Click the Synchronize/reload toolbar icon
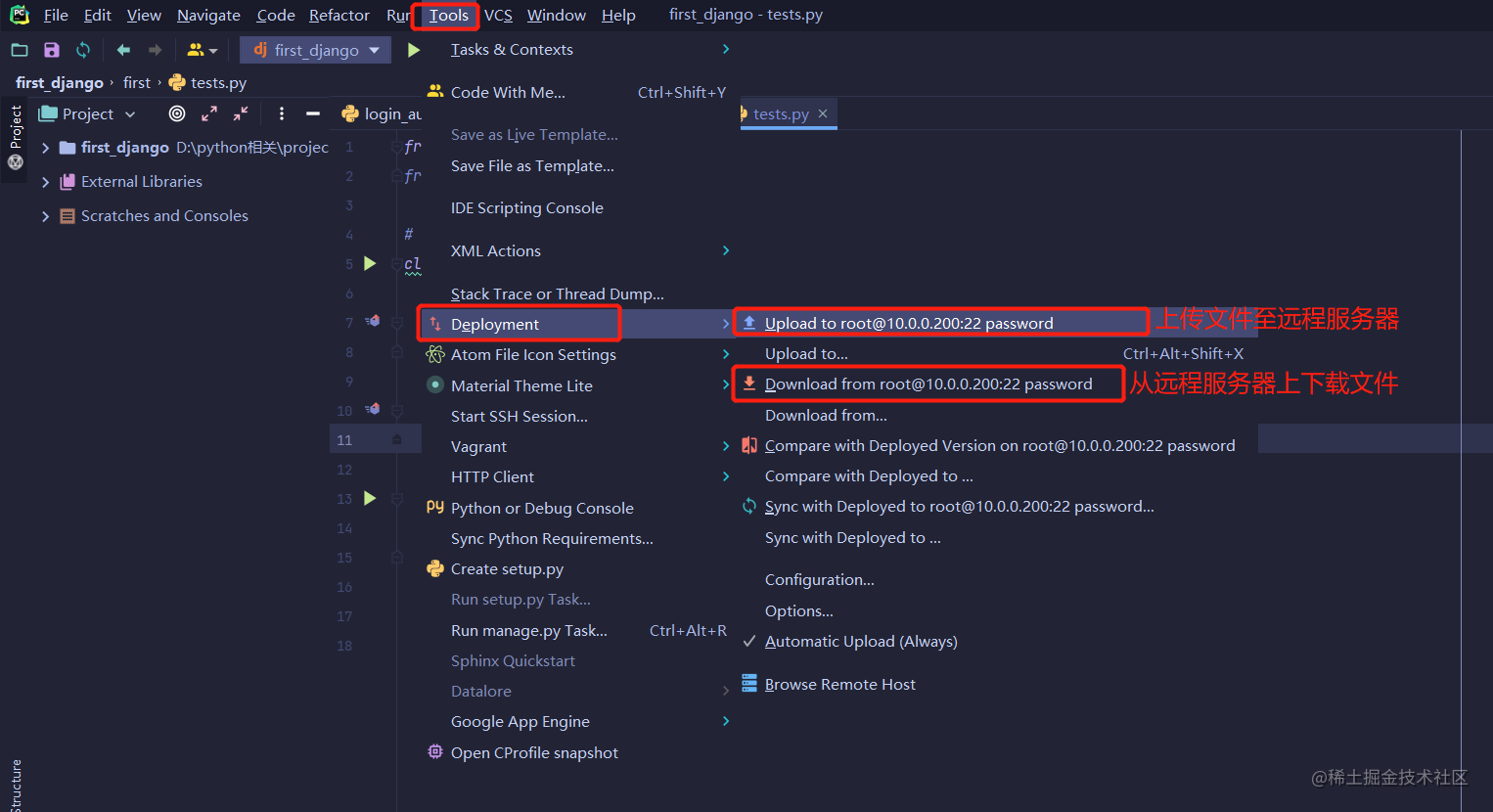This screenshot has width=1493, height=812. (83, 50)
